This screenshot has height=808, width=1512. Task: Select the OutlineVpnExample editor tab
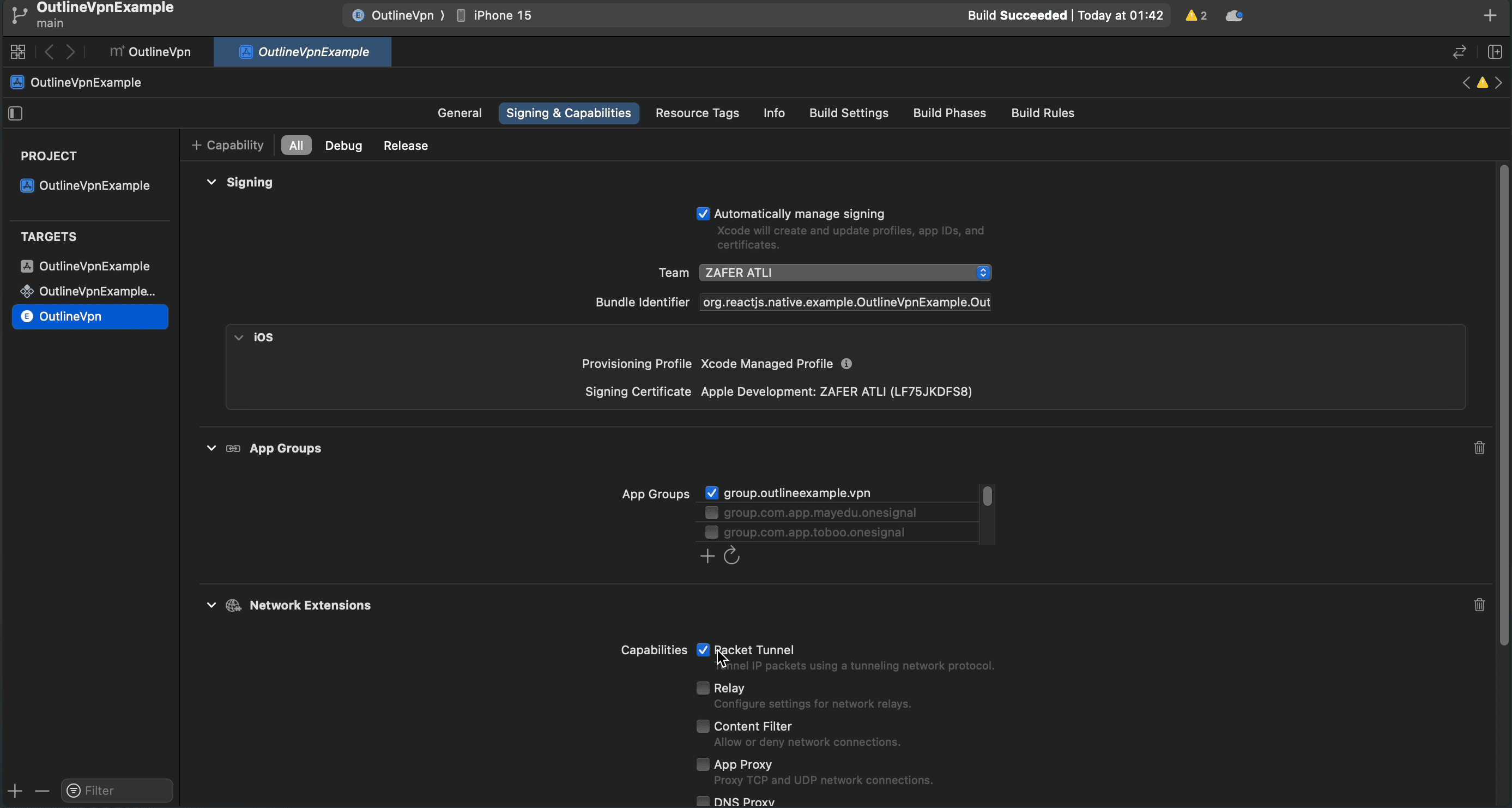coord(303,52)
